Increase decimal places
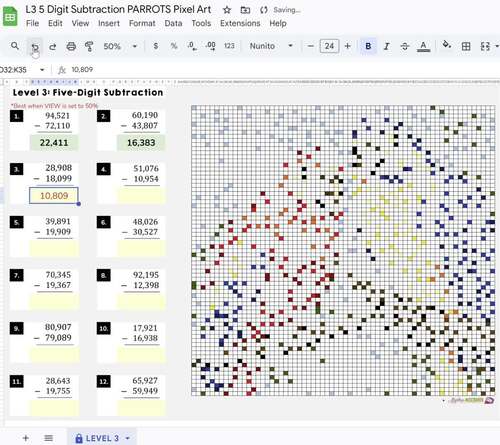500x445 pixels. point(211,46)
